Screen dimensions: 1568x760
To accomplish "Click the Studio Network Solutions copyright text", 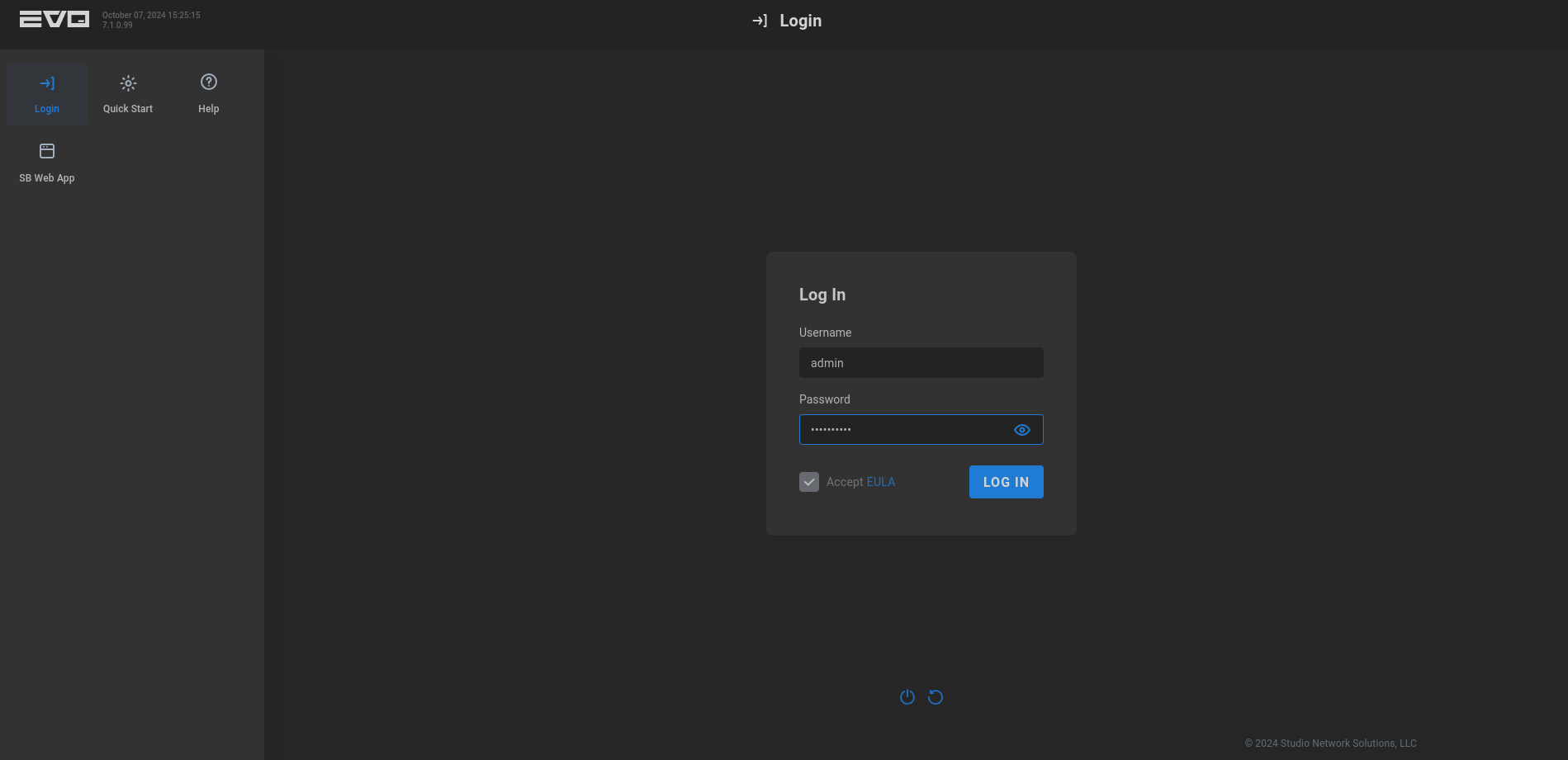I will pos(1331,743).
